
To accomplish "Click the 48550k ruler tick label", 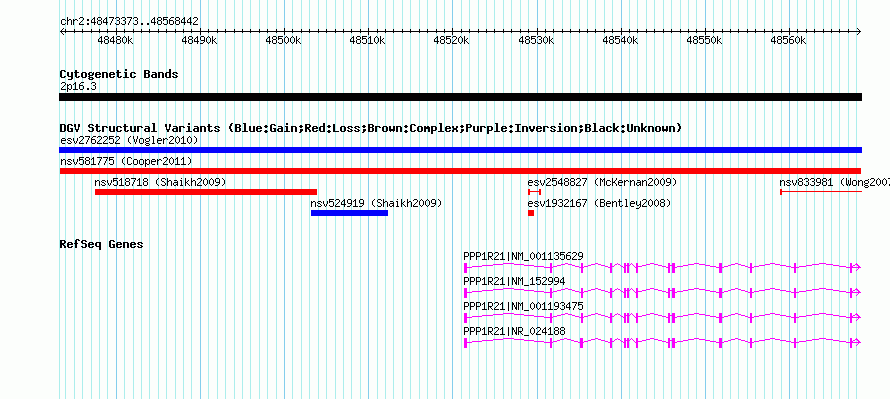I will [x=704, y=40].
